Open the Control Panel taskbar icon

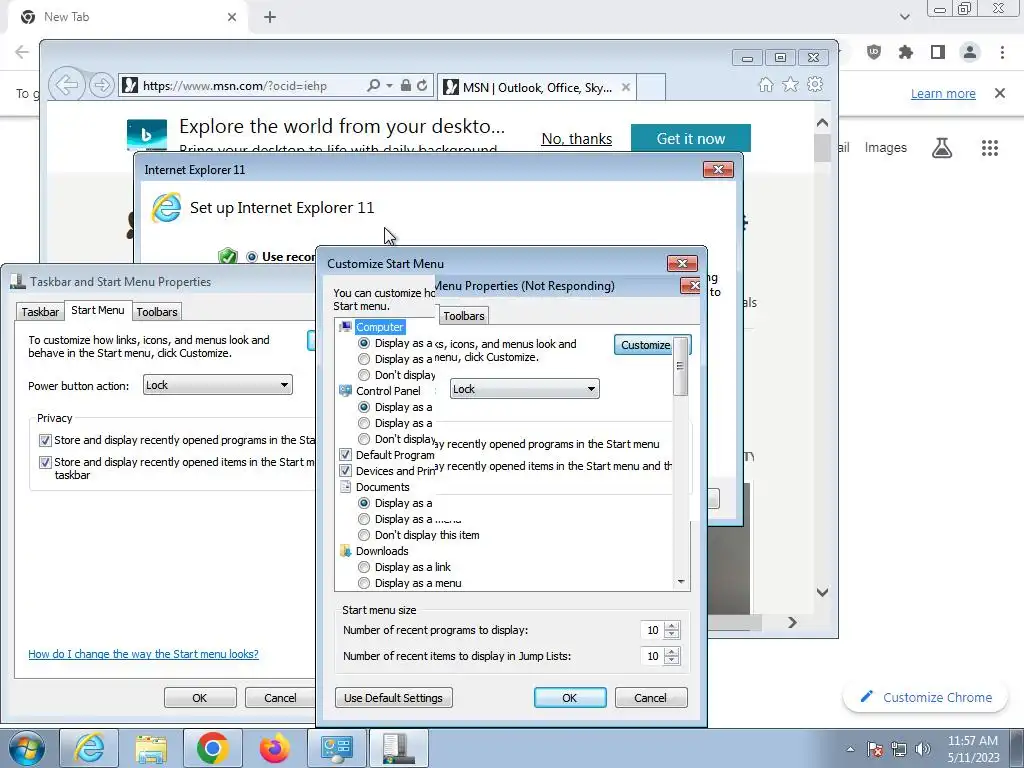(x=337, y=748)
